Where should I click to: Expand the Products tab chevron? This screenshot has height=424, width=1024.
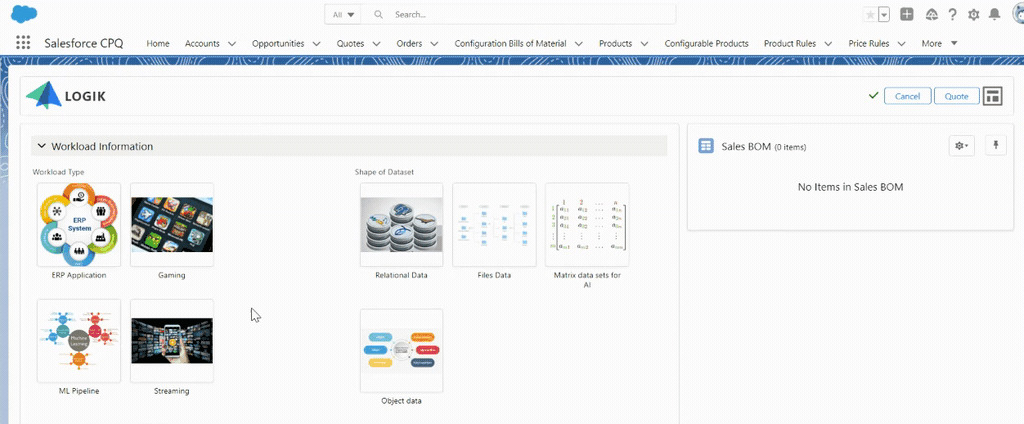pyautogui.click(x=645, y=44)
